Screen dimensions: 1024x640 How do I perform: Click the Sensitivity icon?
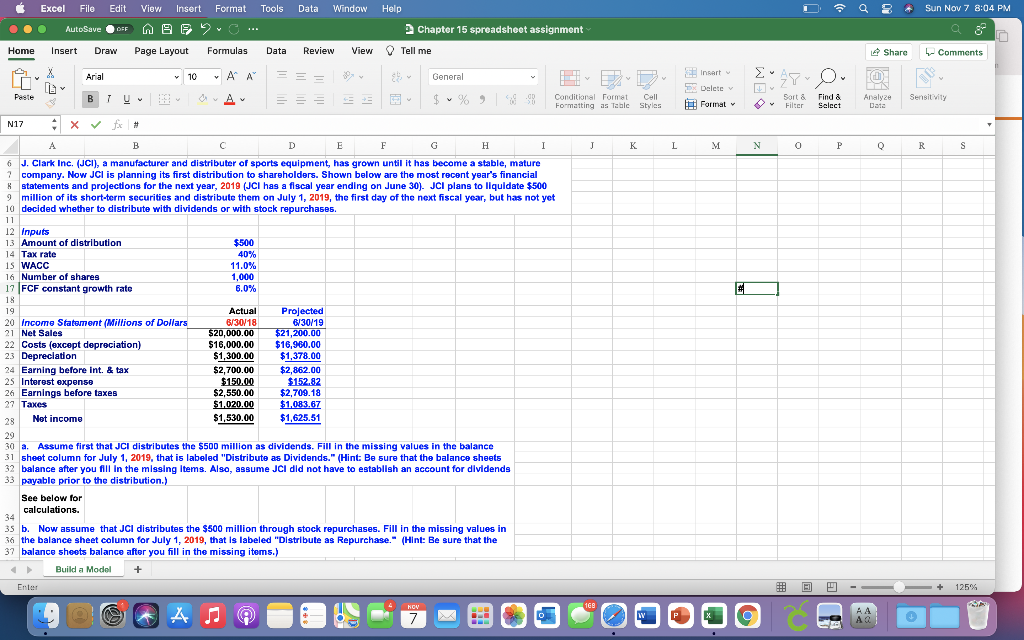click(924, 78)
